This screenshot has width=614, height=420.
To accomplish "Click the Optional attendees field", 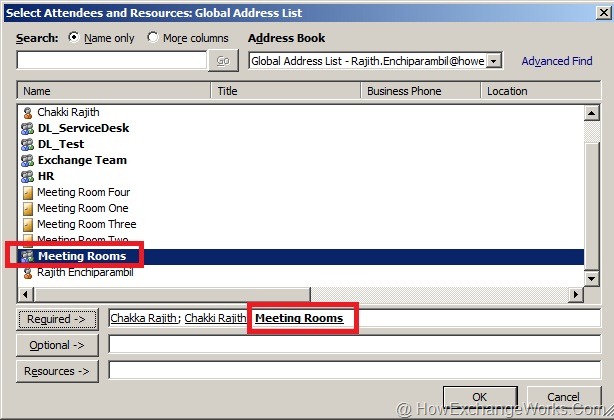I will (x=354, y=344).
